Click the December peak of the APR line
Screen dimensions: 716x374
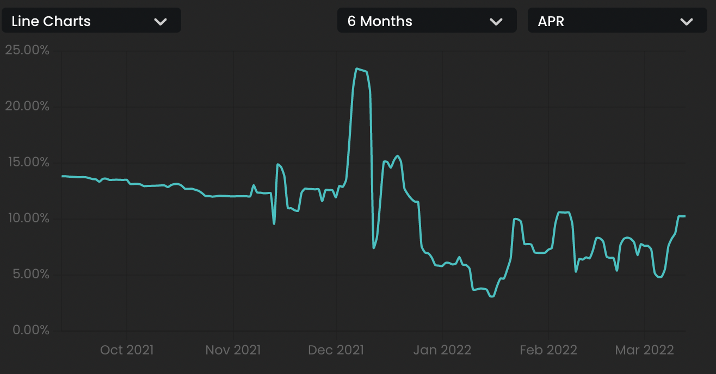tap(357, 68)
